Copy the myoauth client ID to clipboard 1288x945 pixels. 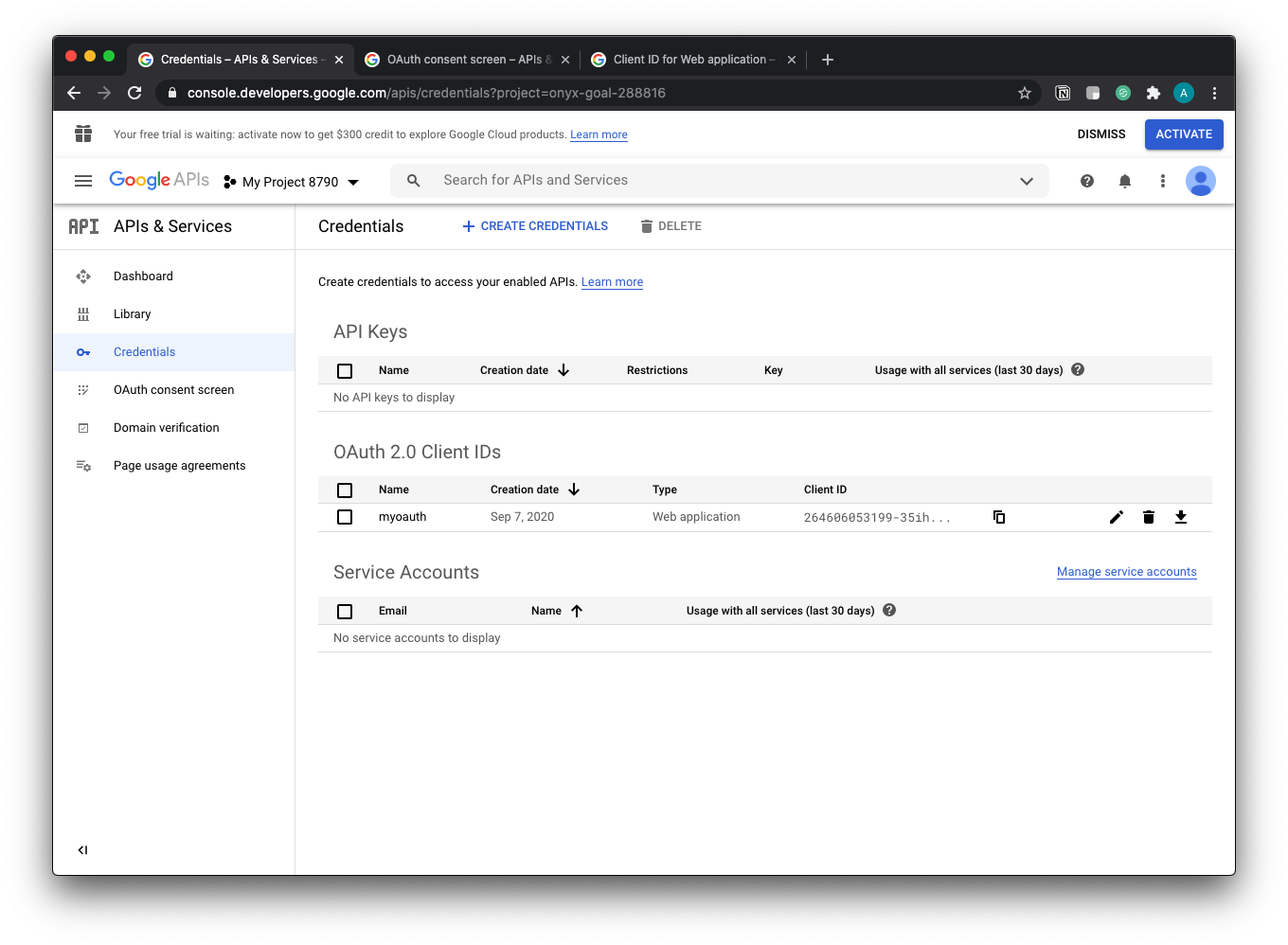999,517
